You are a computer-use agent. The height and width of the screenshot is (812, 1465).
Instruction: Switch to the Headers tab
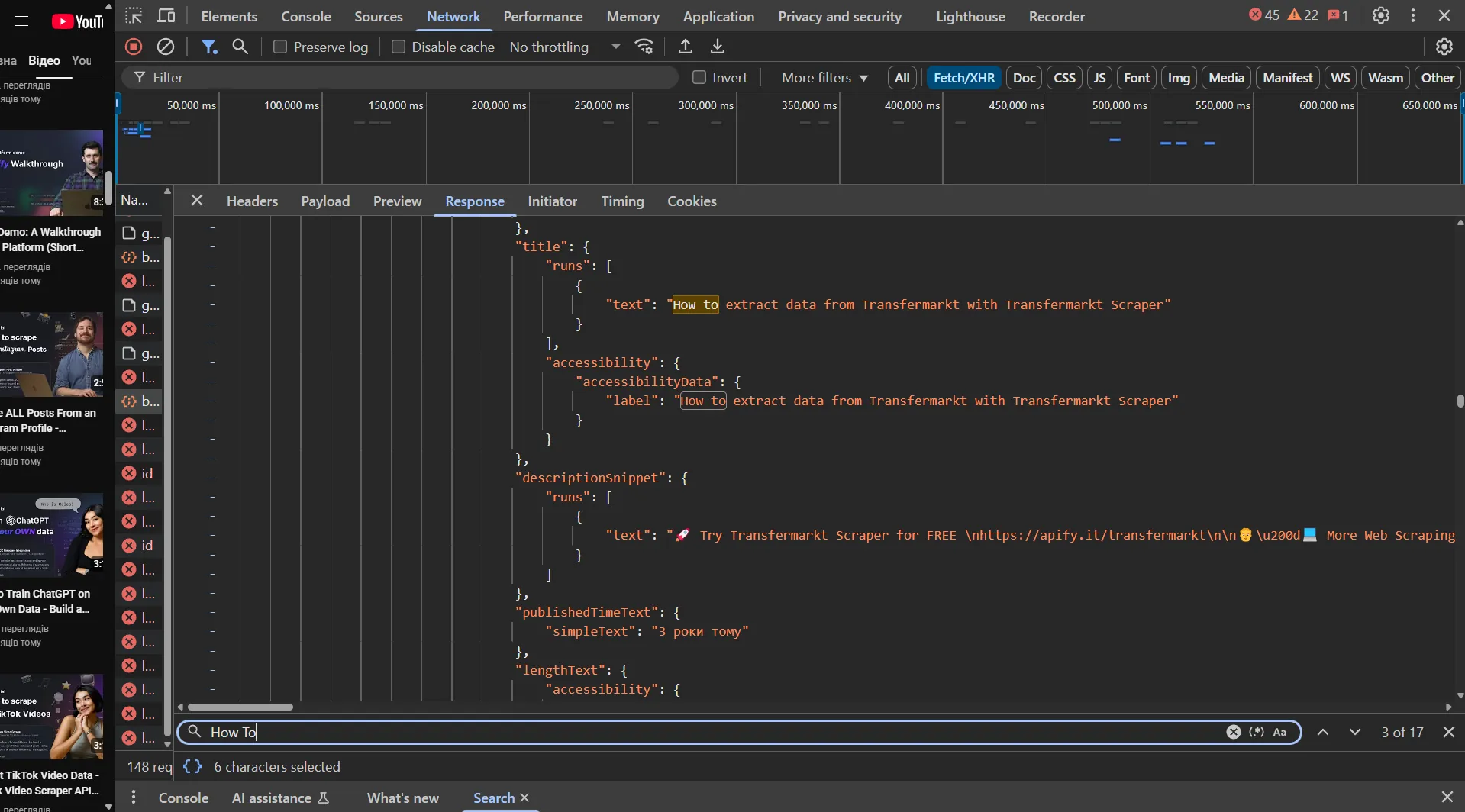tap(252, 201)
